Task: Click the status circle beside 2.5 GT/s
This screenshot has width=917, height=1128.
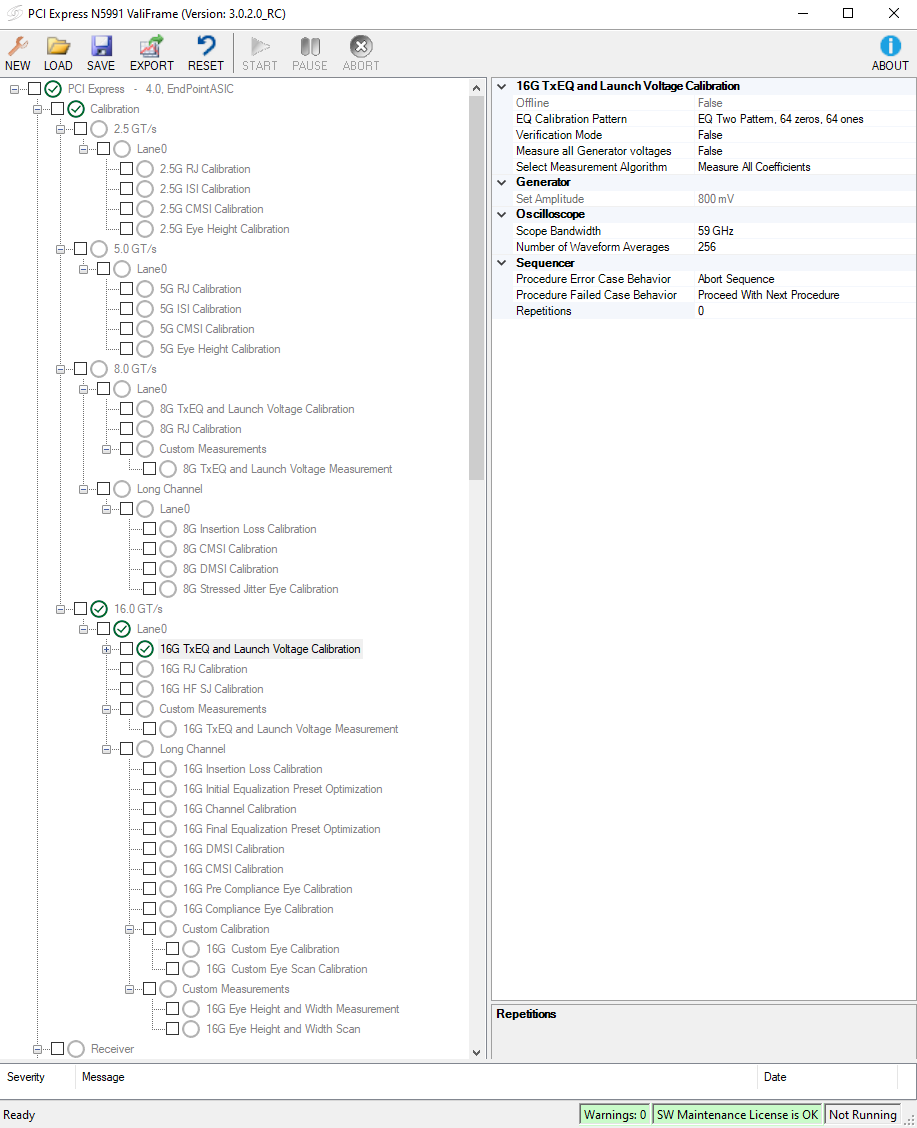Action: click(x=99, y=129)
